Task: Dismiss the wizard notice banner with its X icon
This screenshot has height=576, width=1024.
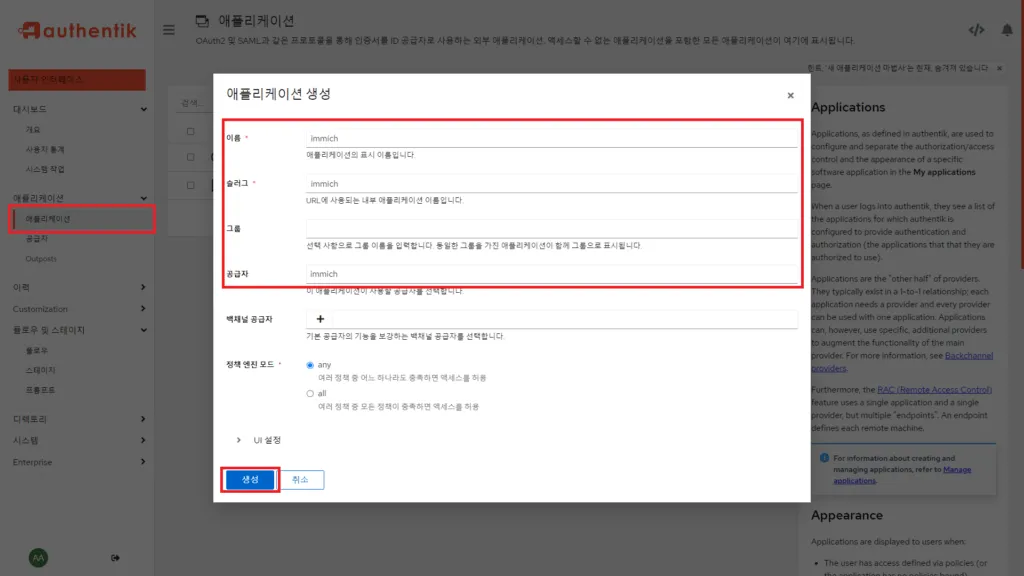Action: point(998,68)
